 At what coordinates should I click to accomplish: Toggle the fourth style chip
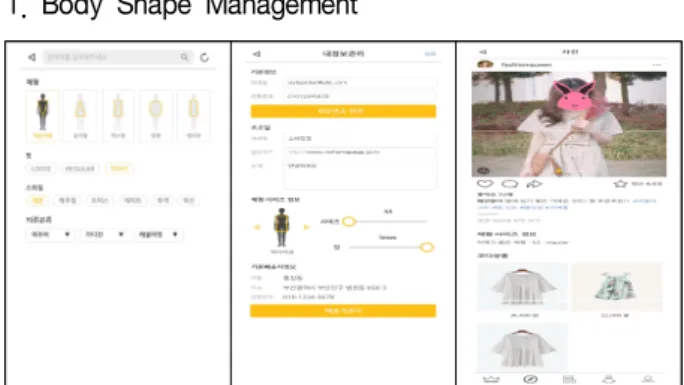(132, 201)
